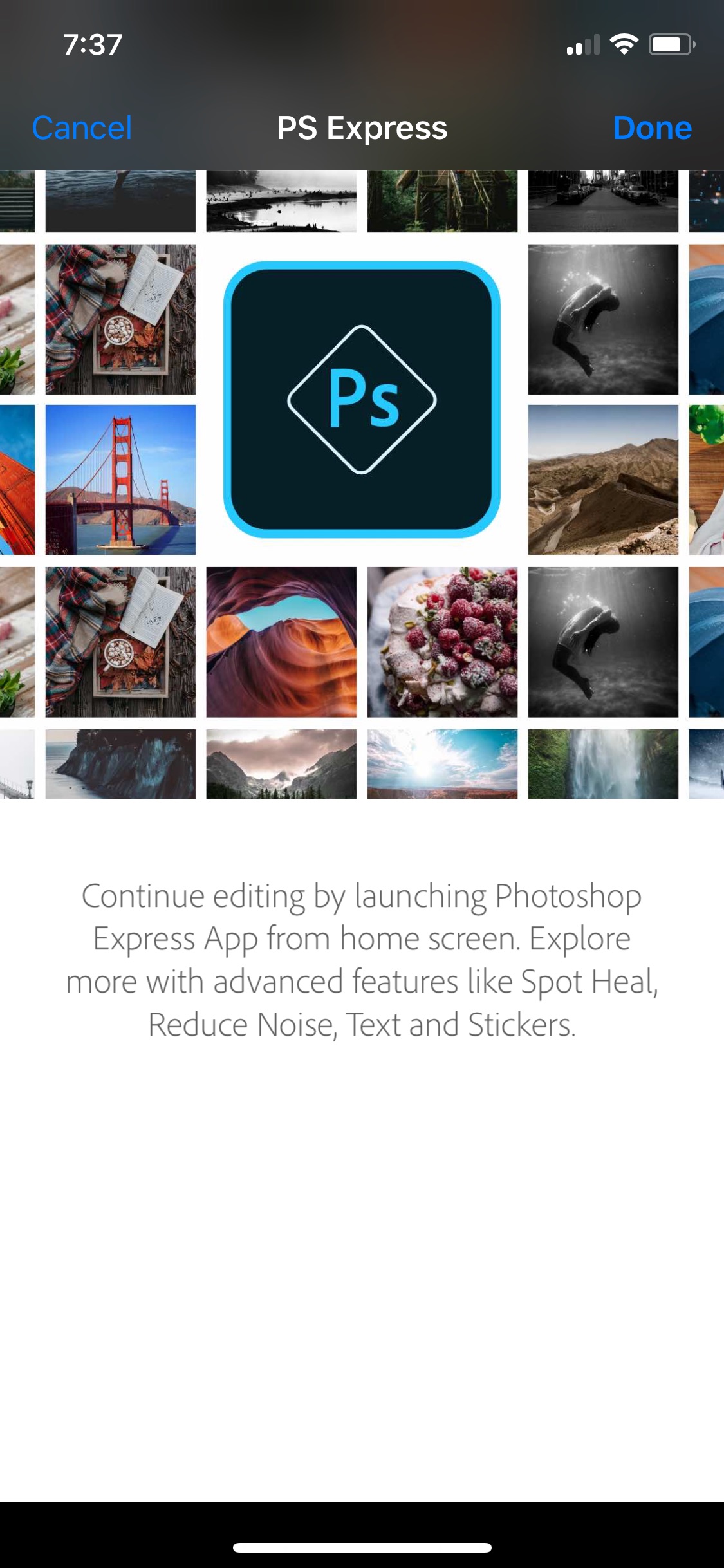Select the black-and-white lake photo thumbnail
The width and height of the screenshot is (724, 1568).
281,201
